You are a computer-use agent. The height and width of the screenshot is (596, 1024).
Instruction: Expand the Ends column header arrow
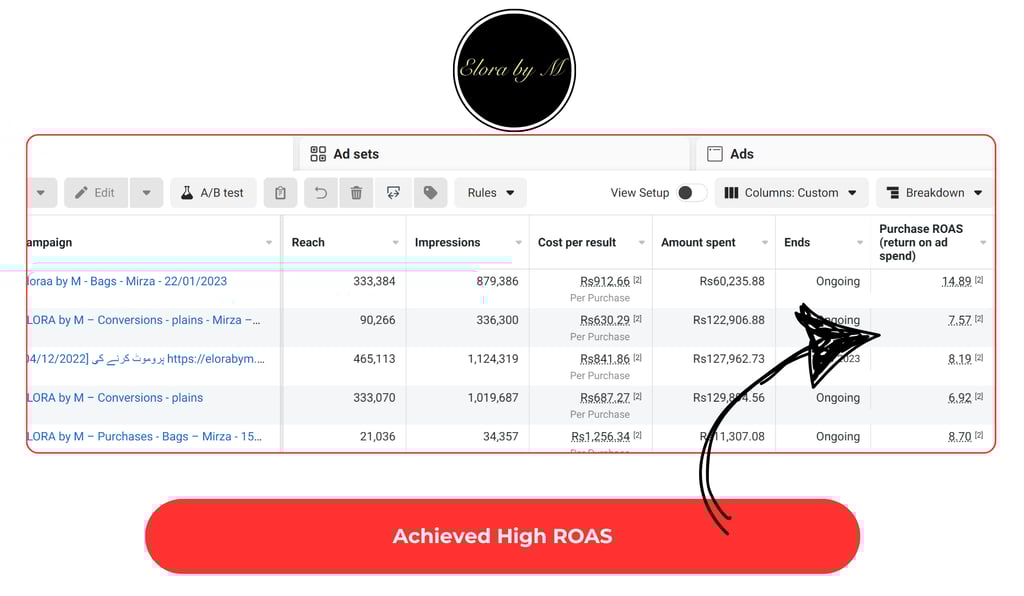click(x=859, y=242)
